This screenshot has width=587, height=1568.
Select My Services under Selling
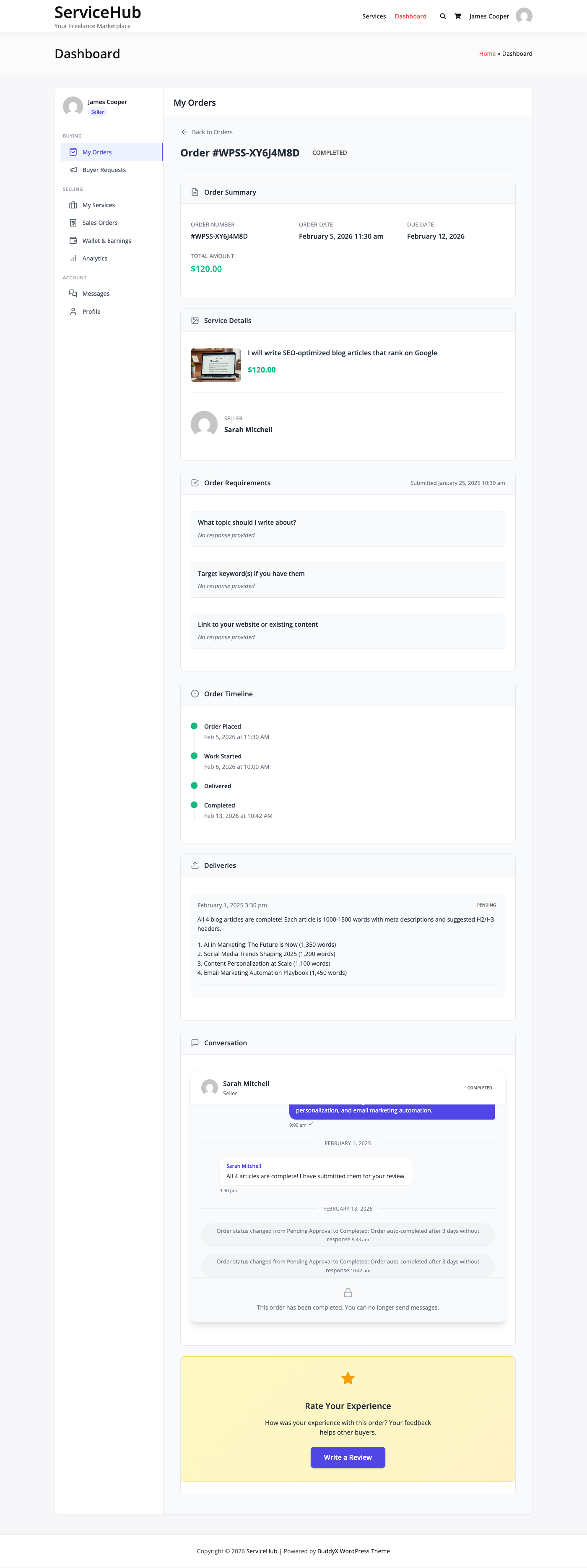pos(99,205)
